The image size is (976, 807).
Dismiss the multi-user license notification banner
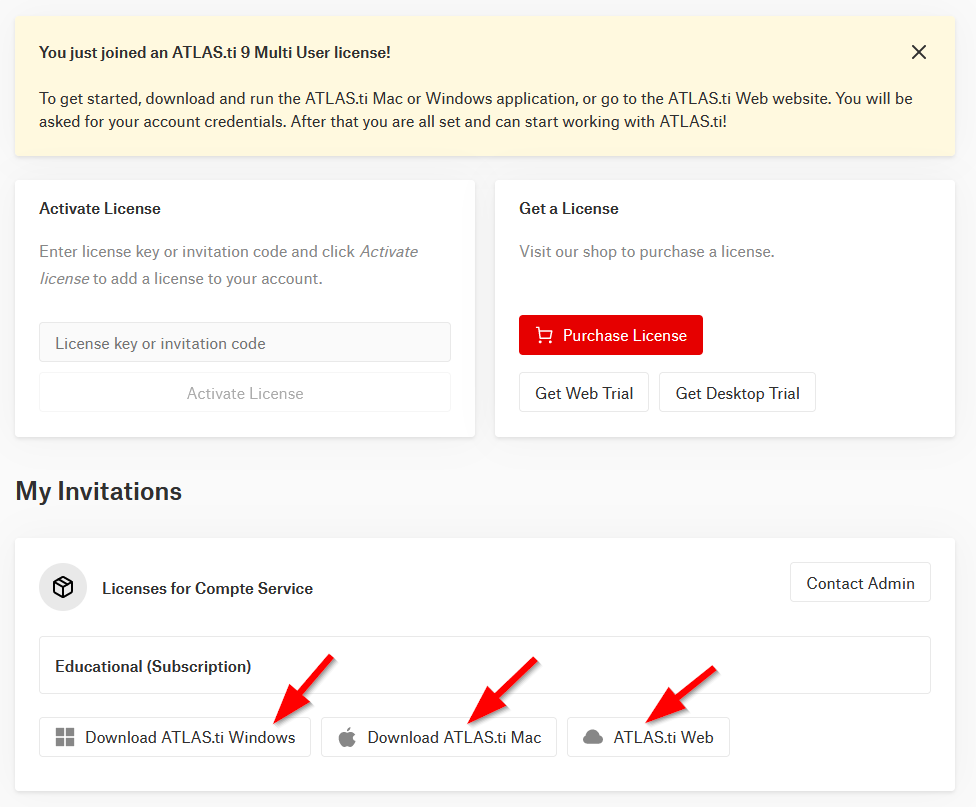(918, 52)
